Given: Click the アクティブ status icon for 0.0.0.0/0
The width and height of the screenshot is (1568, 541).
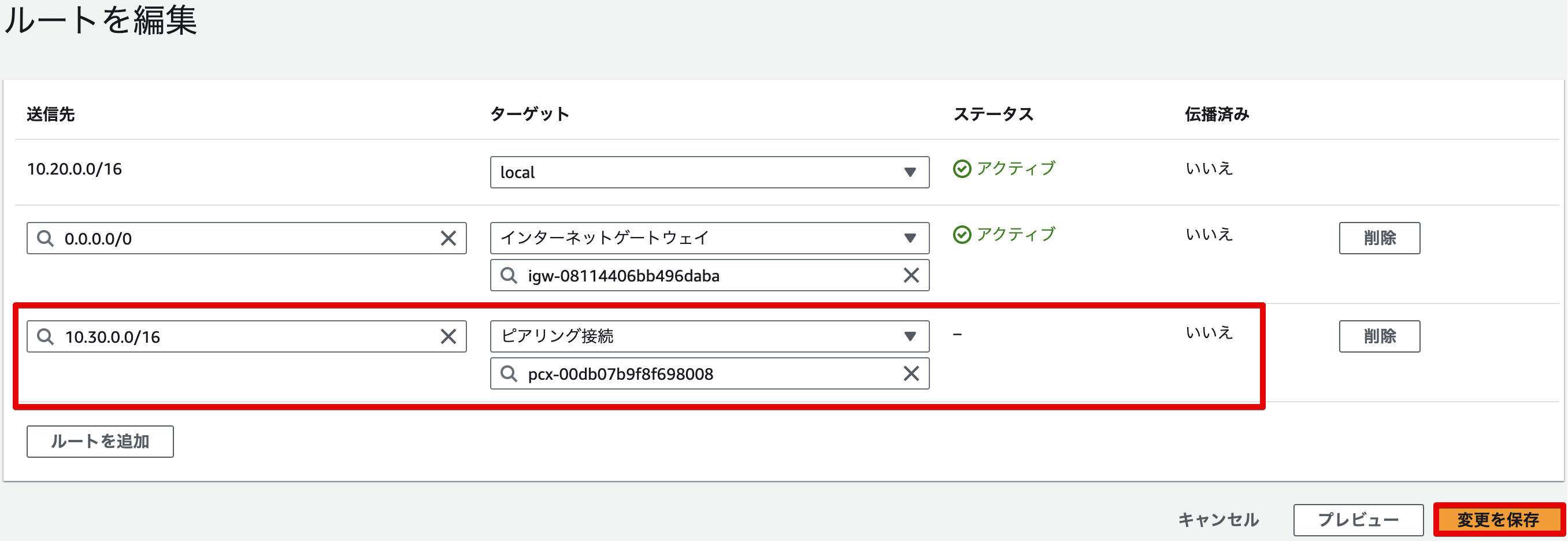Looking at the screenshot, I should (x=962, y=235).
